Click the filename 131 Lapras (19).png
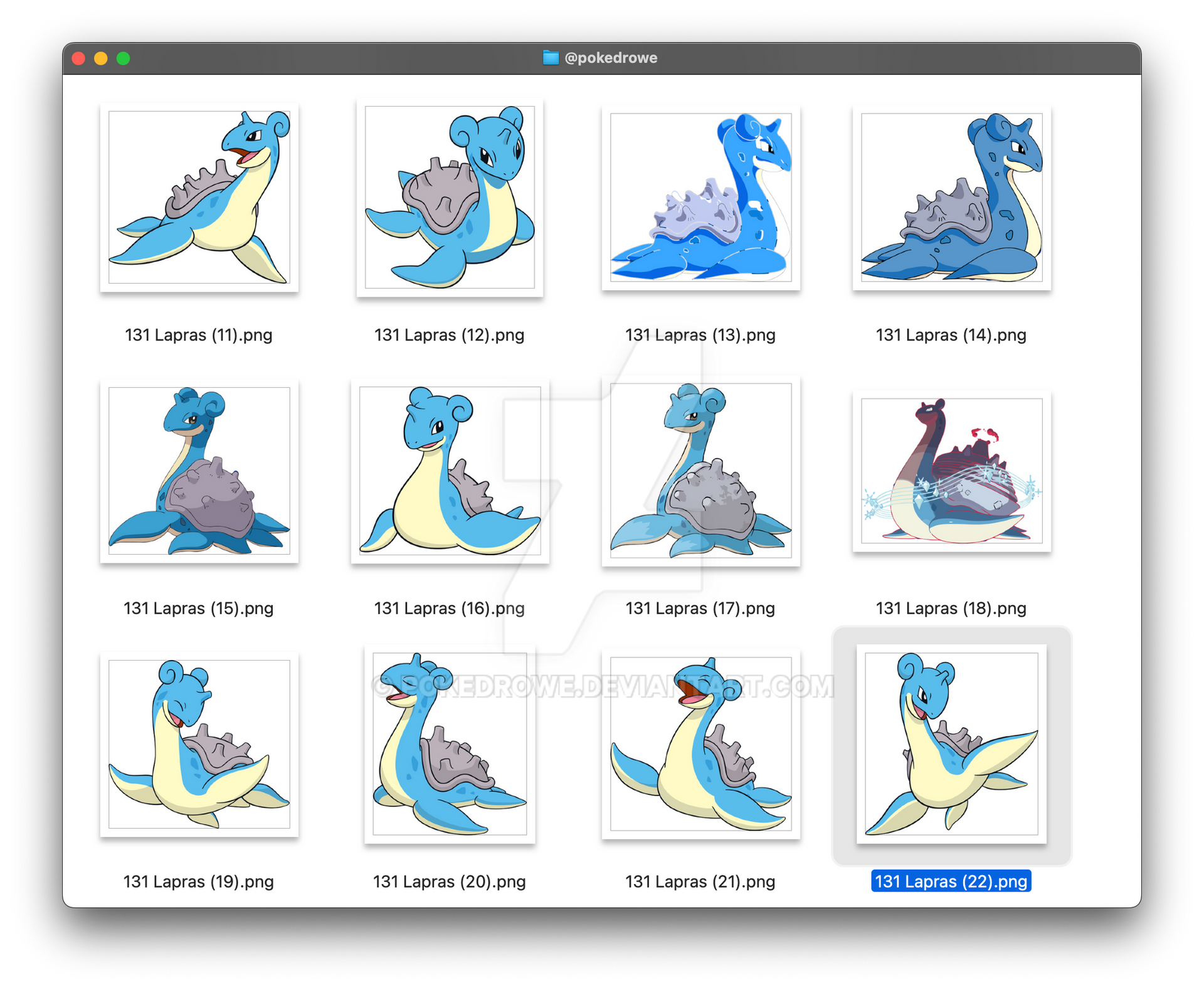Viewport: 1204px width, 990px height. click(x=199, y=882)
